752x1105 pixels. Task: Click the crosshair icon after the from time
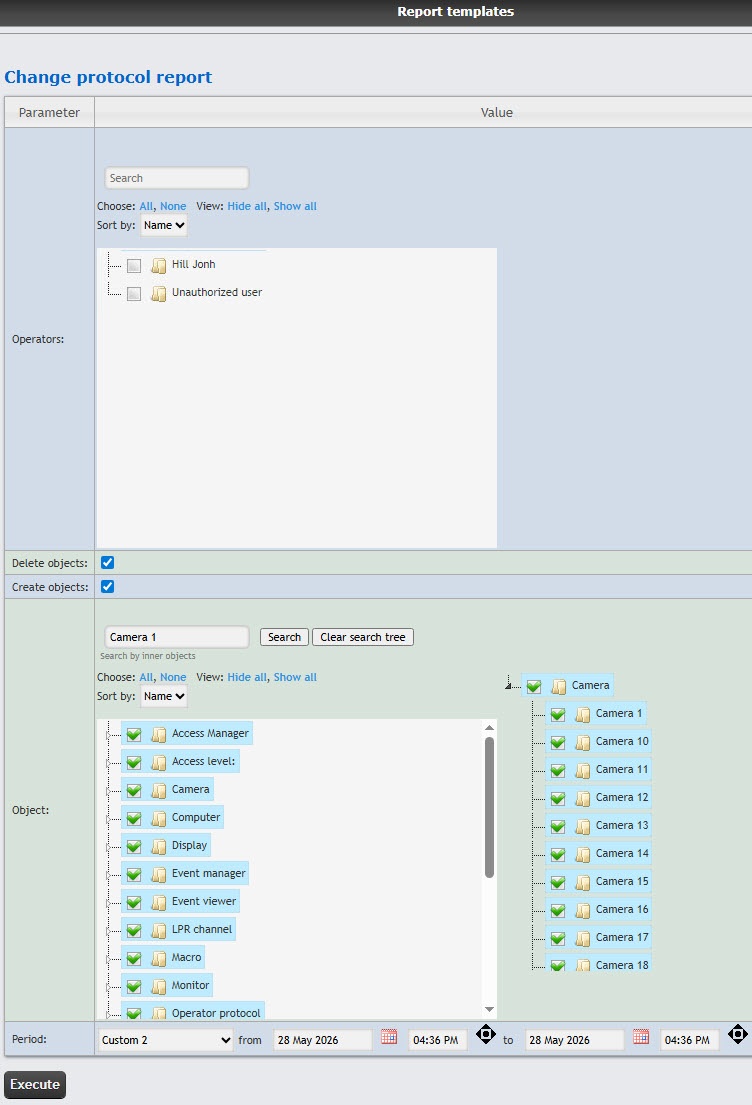[486, 1035]
